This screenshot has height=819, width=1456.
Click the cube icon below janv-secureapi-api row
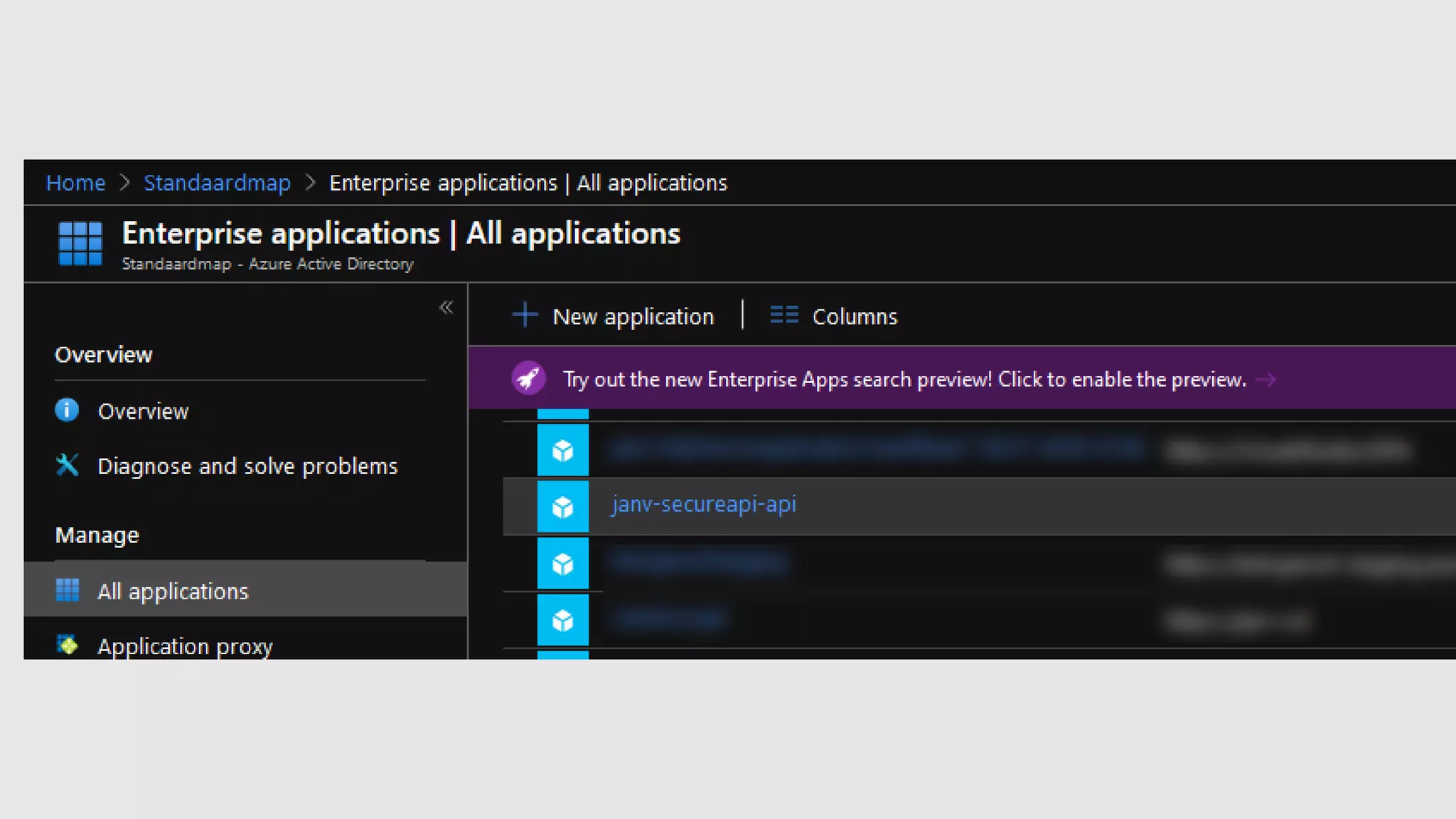pos(562,564)
